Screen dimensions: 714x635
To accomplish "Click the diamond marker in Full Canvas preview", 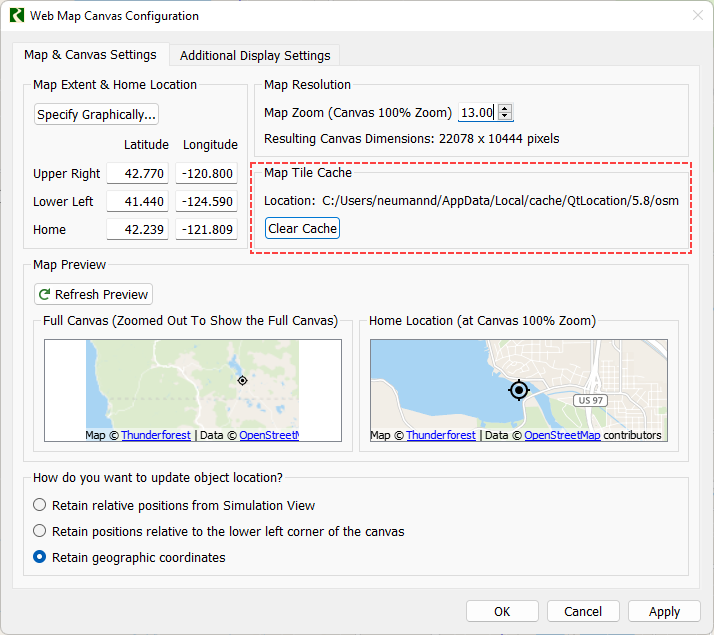I will coord(242,381).
